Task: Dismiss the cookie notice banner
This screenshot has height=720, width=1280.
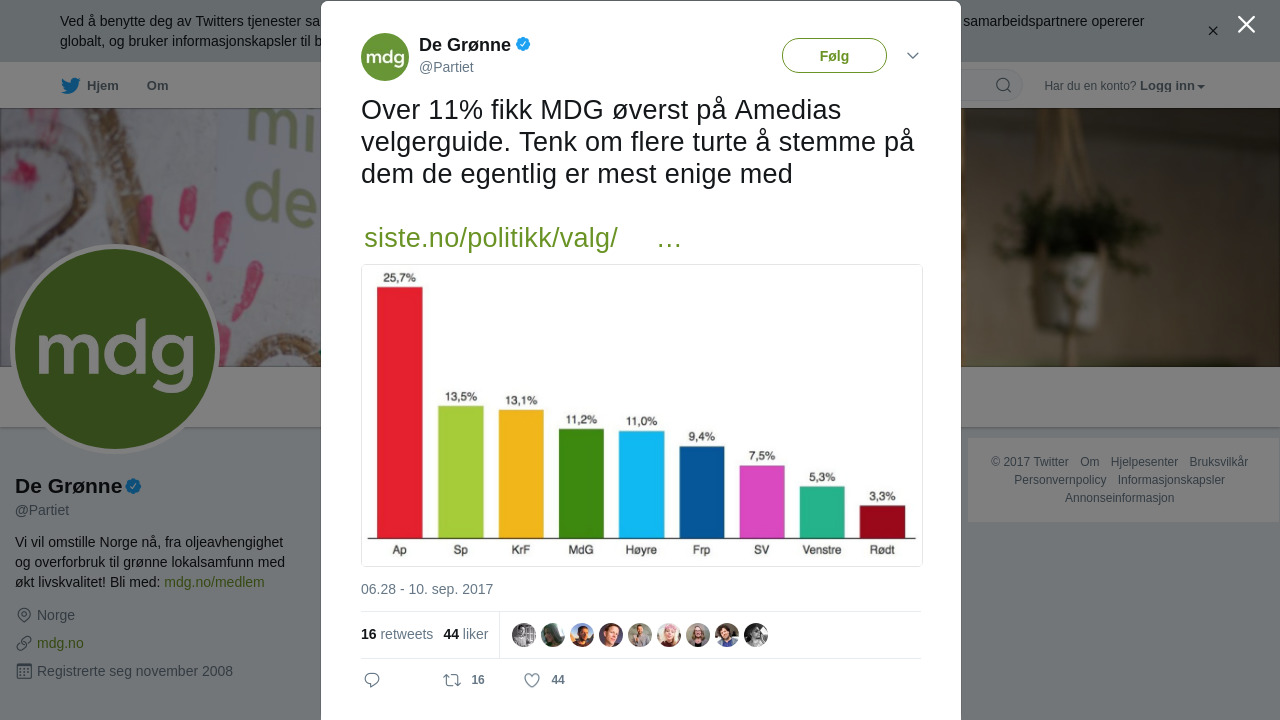Action: click(1213, 31)
